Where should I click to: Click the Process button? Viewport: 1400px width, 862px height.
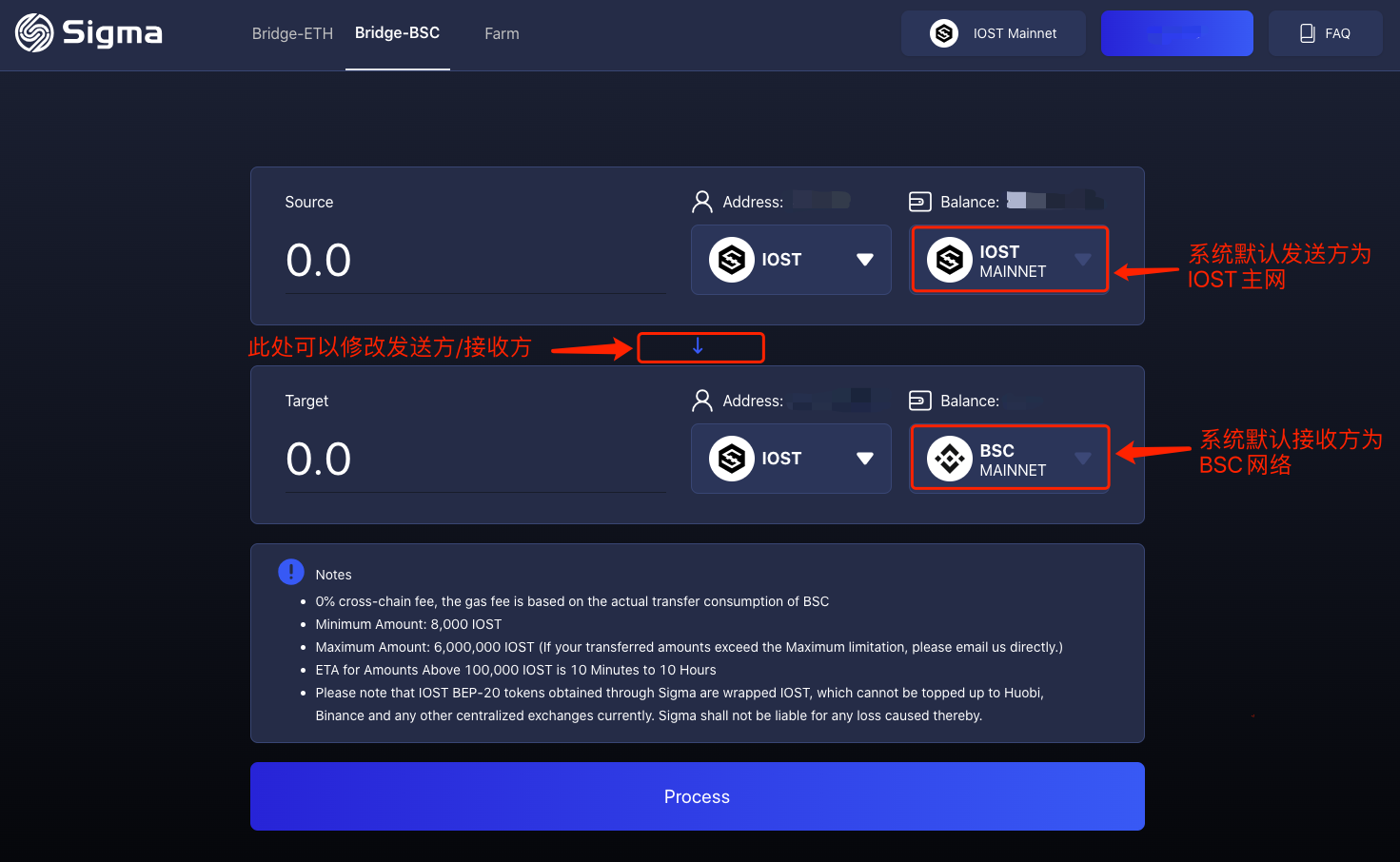[698, 796]
